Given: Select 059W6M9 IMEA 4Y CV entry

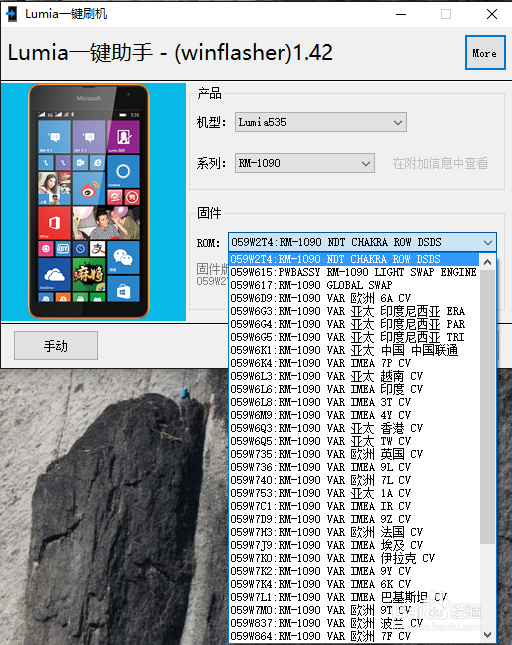Looking at the screenshot, I should tap(354, 415).
